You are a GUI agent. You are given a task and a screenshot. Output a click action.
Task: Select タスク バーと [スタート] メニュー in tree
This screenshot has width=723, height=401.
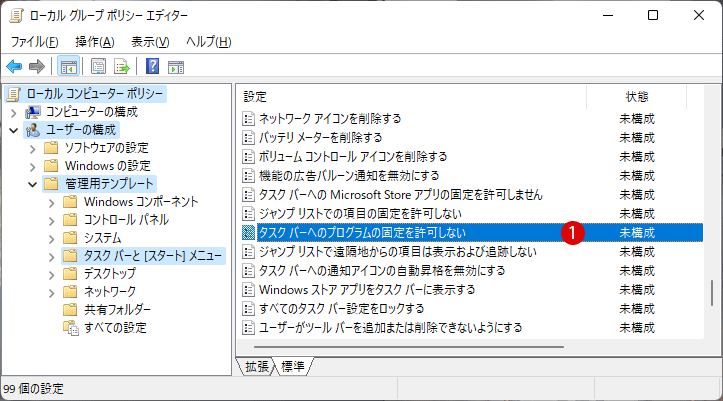153,256
